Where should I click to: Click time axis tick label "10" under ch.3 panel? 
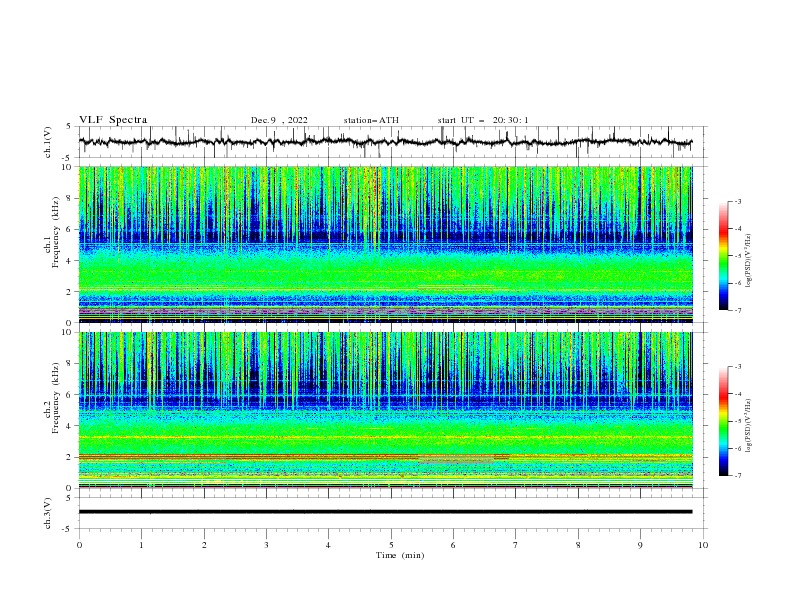pos(703,545)
